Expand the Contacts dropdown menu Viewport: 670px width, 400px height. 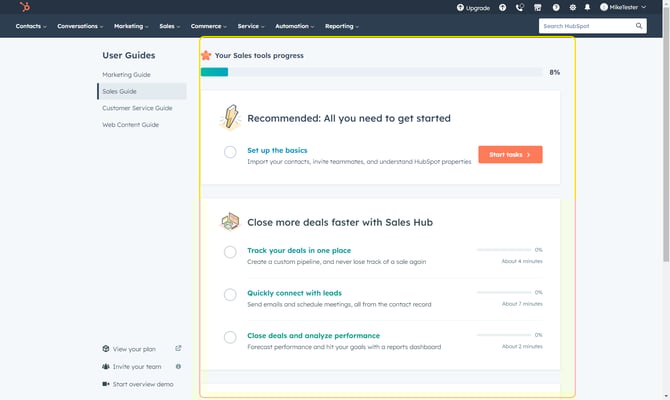[31, 26]
